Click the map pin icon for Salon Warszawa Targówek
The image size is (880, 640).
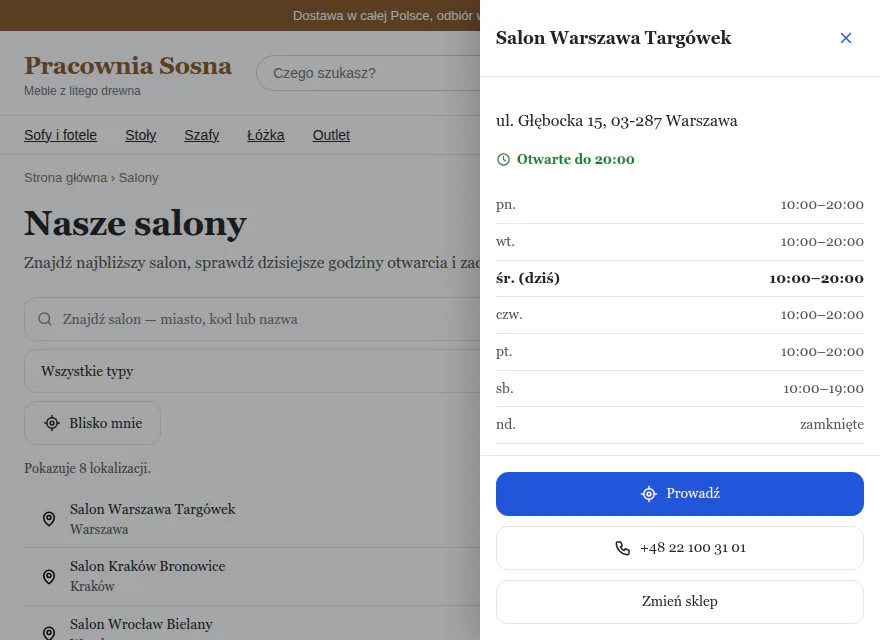49,519
